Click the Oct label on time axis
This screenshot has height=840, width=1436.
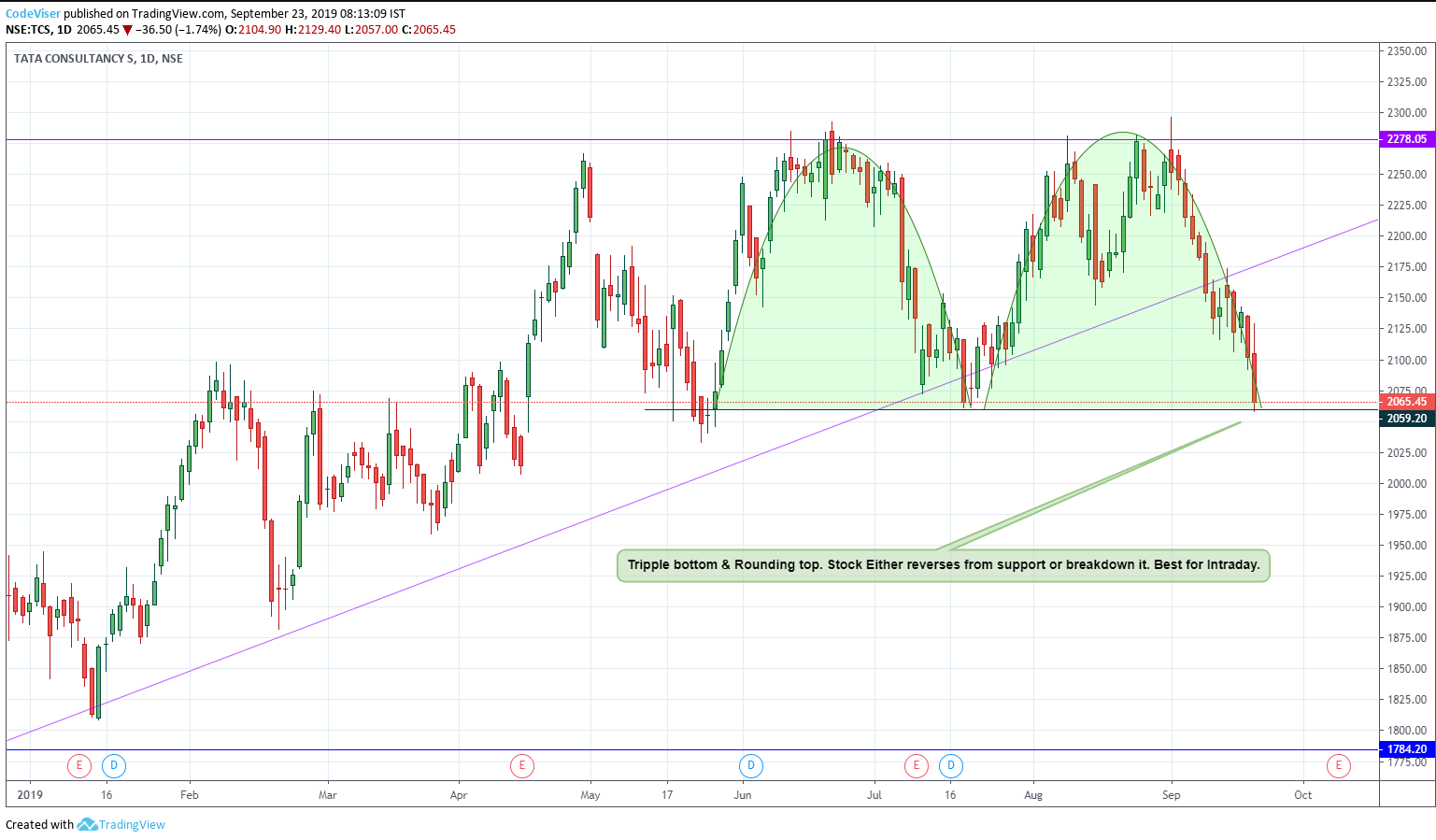pos(1303,795)
